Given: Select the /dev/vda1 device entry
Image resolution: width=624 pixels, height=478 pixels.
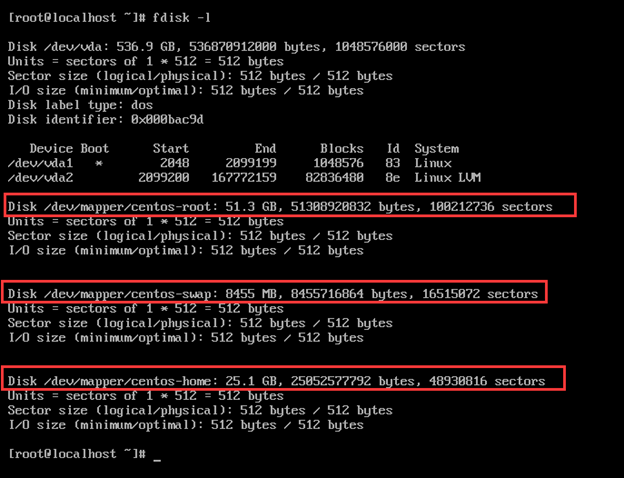Looking at the screenshot, I should click(40, 163).
